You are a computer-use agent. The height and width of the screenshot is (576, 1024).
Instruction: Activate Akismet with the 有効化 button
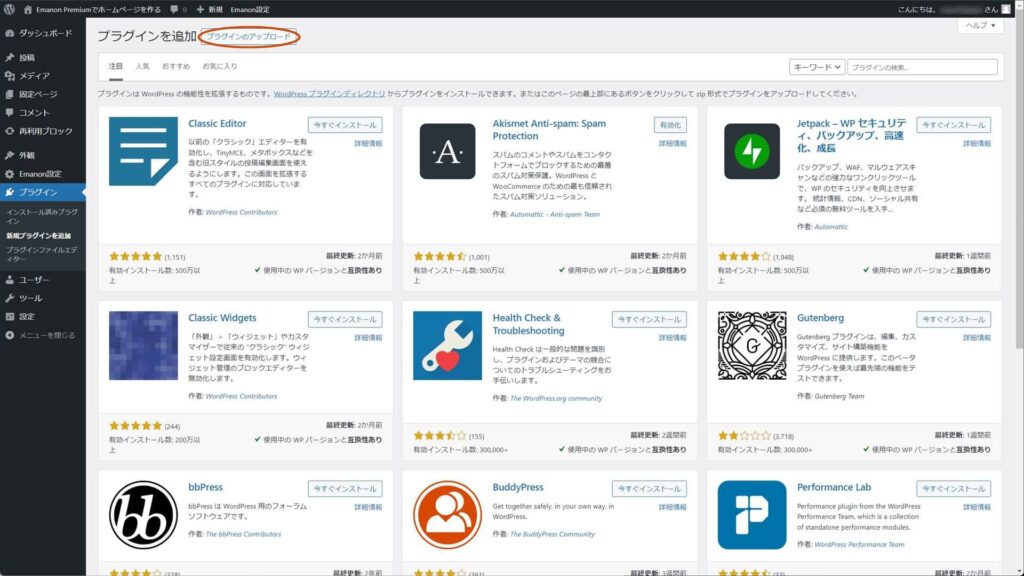670,125
